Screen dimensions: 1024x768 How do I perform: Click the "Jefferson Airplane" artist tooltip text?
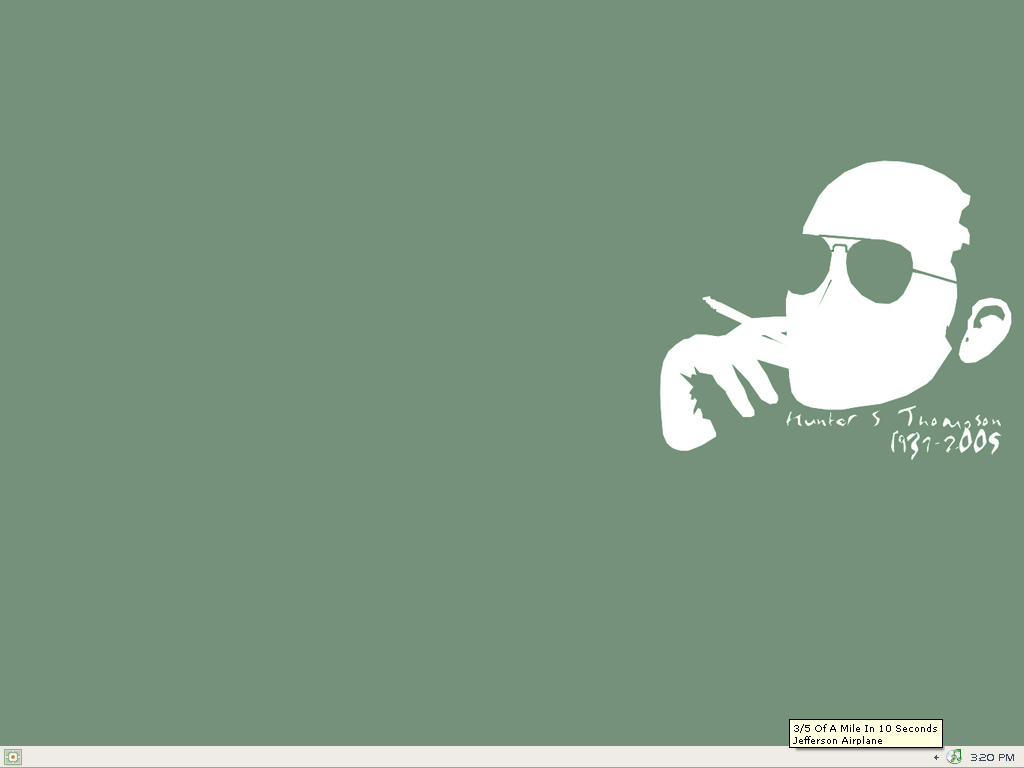pyautogui.click(x=838, y=741)
